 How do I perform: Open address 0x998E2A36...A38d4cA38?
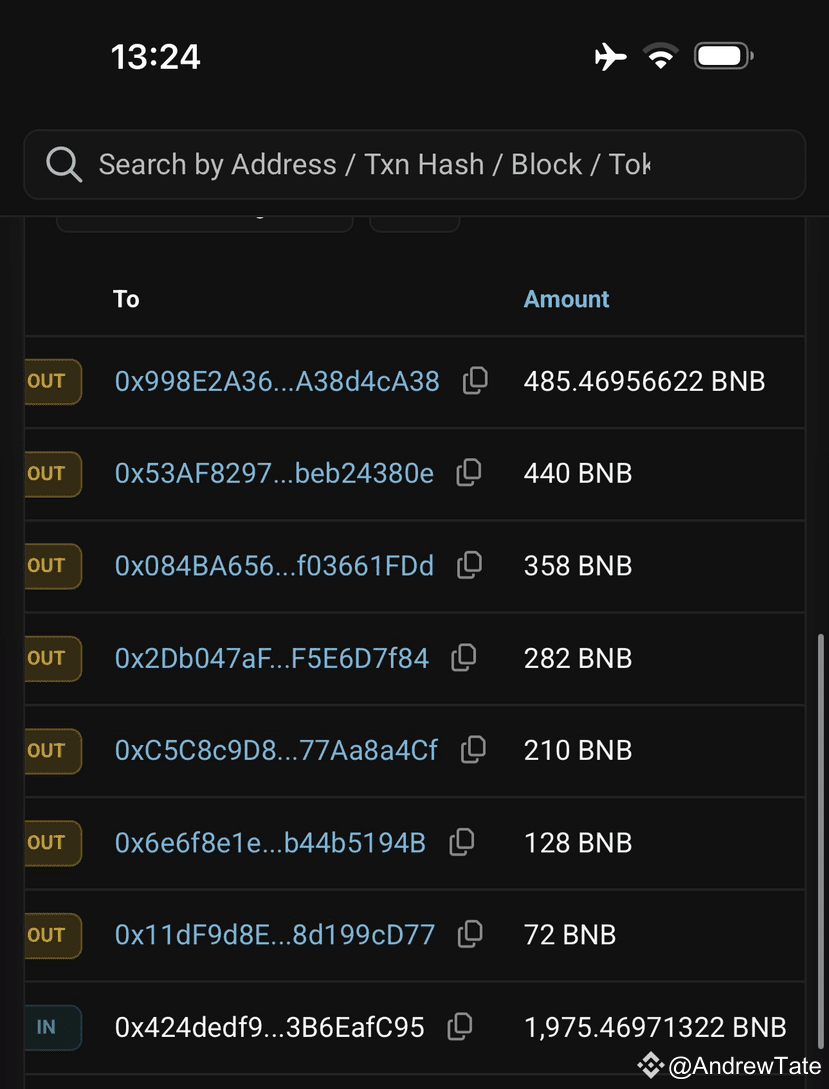click(277, 381)
